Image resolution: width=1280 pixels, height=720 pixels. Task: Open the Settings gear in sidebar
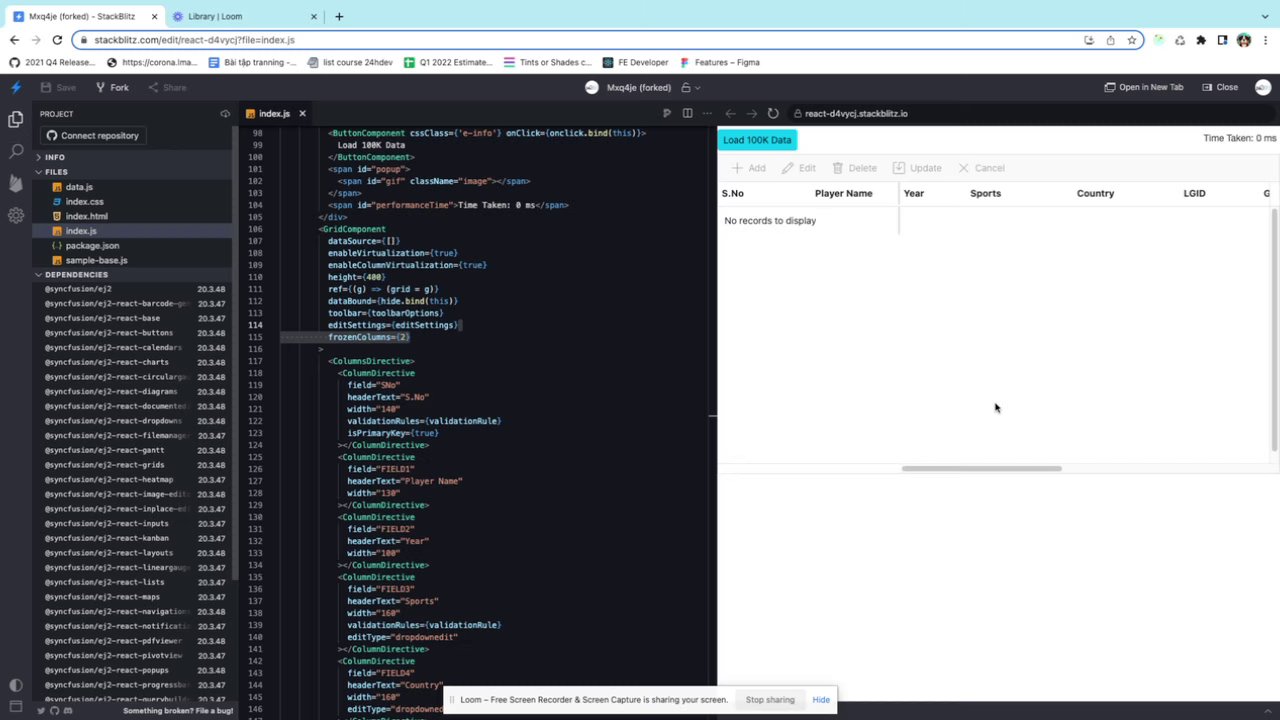pos(15,215)
